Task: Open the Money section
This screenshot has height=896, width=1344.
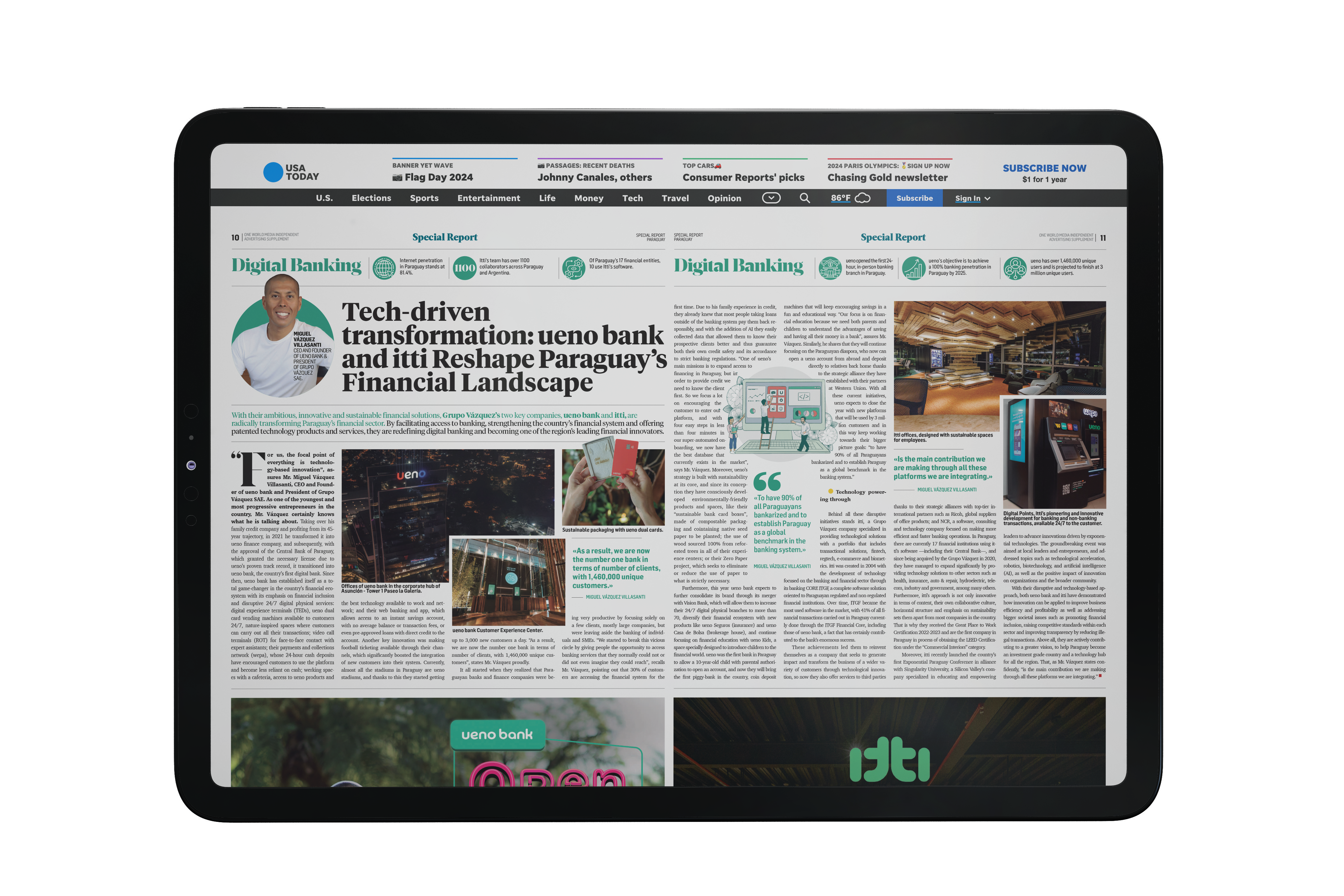Action: click(589, 198)
